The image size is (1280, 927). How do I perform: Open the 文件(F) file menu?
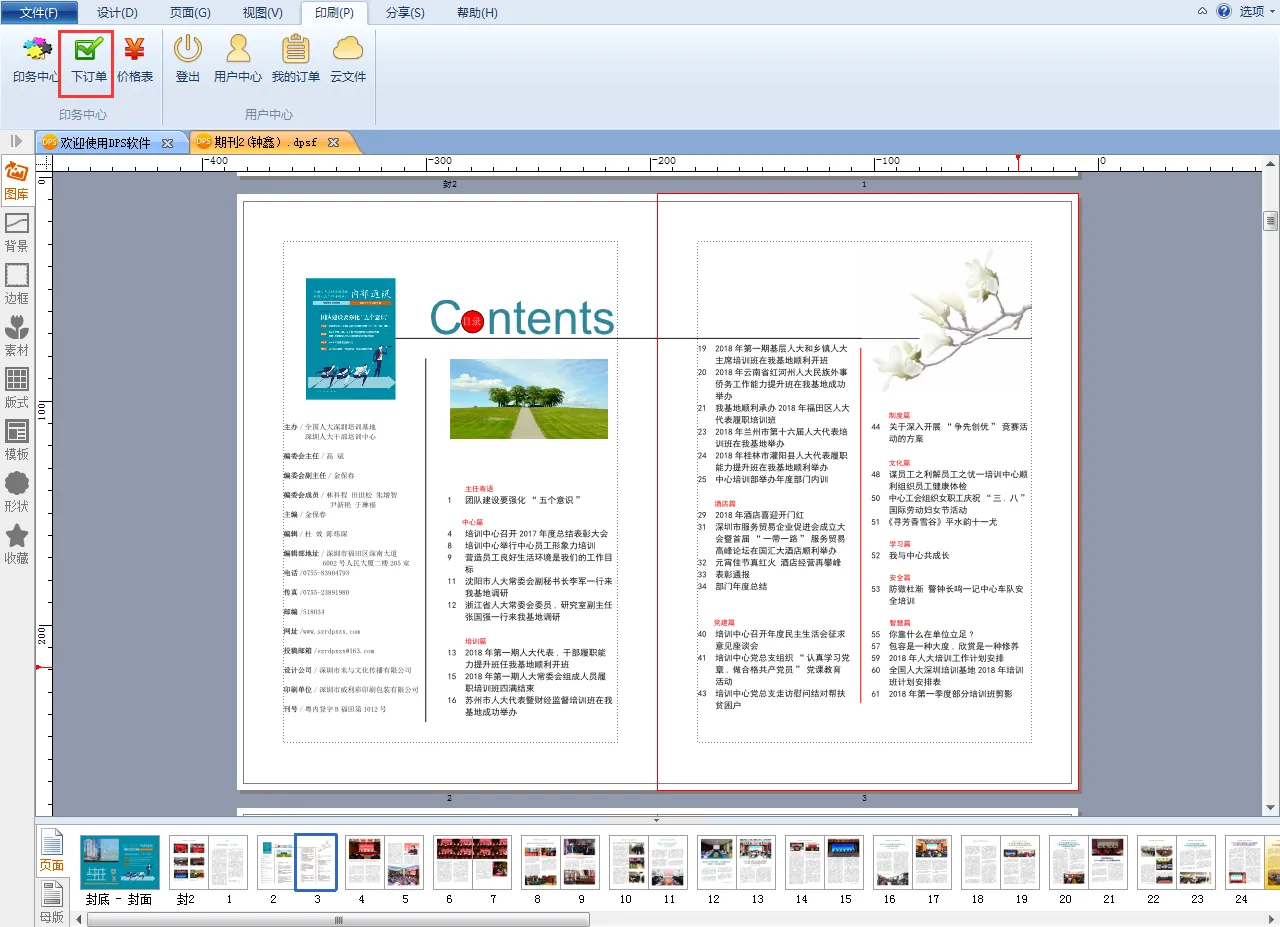pos(39,12)
